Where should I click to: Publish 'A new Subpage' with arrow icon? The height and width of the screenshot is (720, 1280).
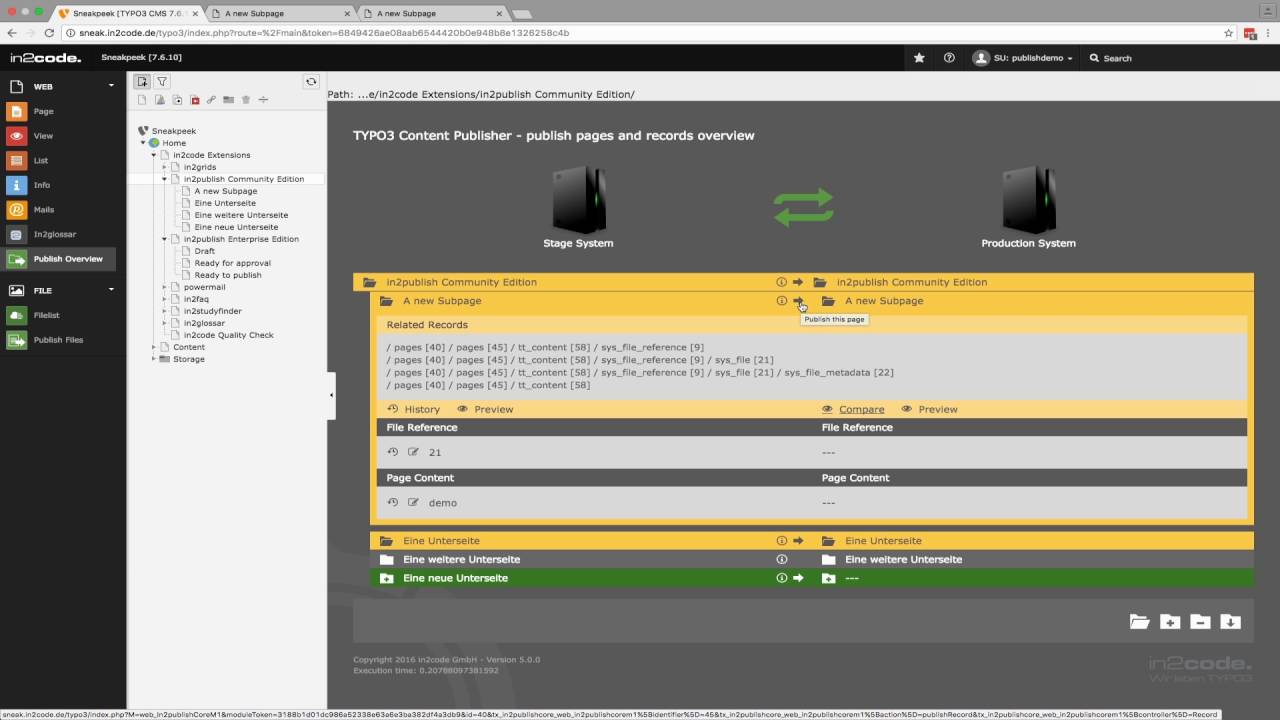coord(798,301)
